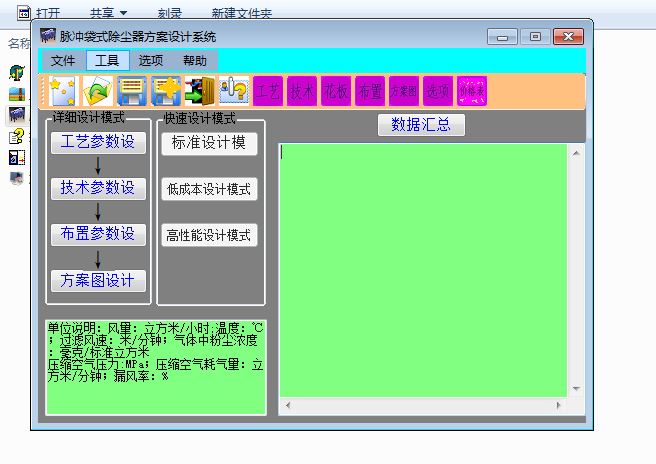This screenshot has width=656, height=464.
Task: Click the 工艺参数设 button
Action: coord(98,142)
